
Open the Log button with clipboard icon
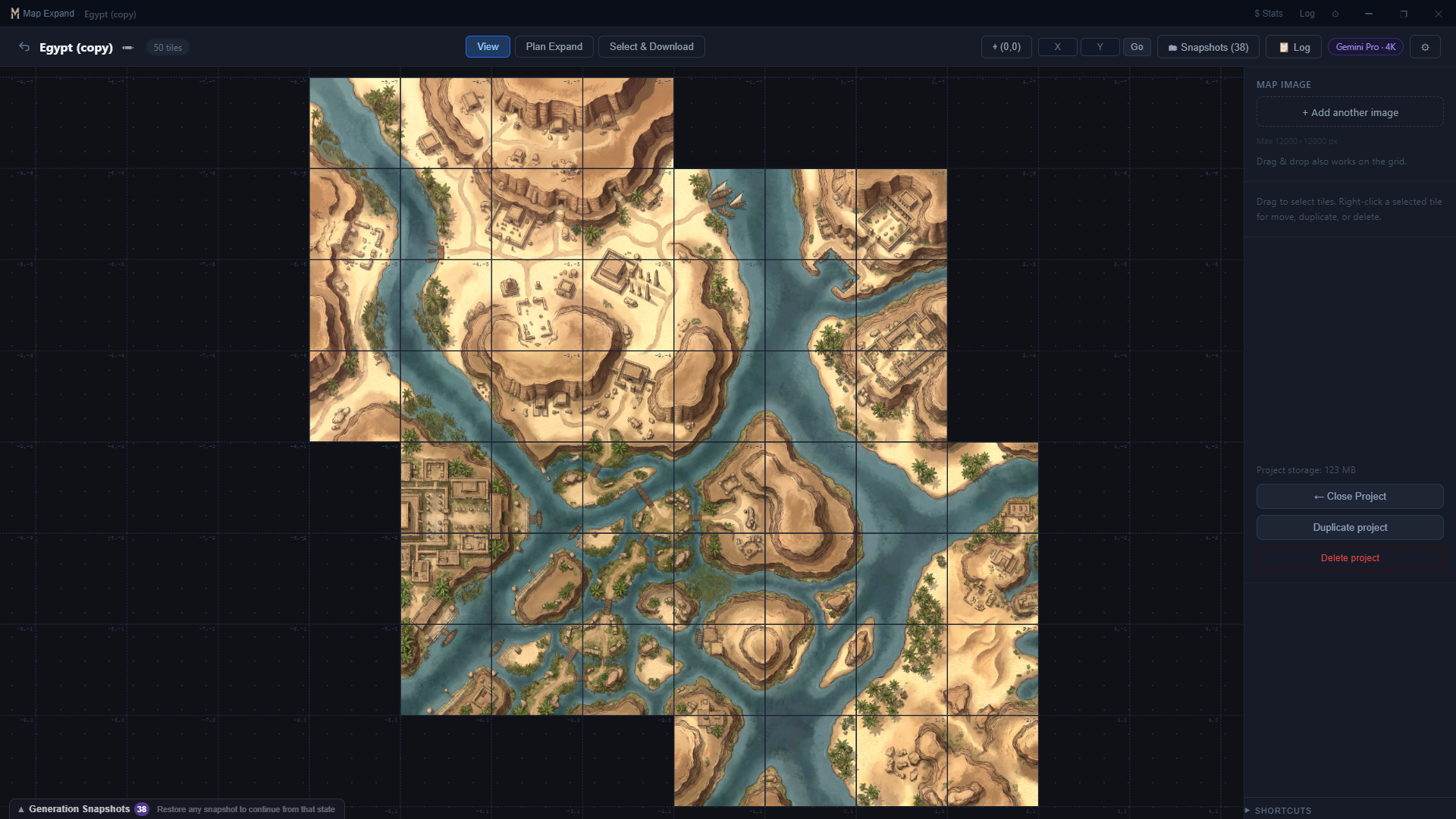point(1294,47)
